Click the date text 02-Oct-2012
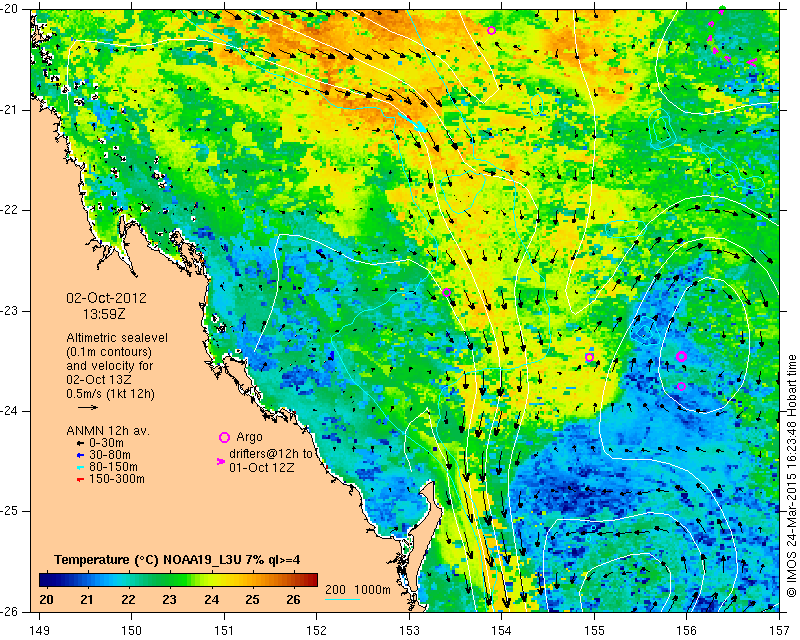This screenshot has height=640, width=800. [x=107, y=298]
